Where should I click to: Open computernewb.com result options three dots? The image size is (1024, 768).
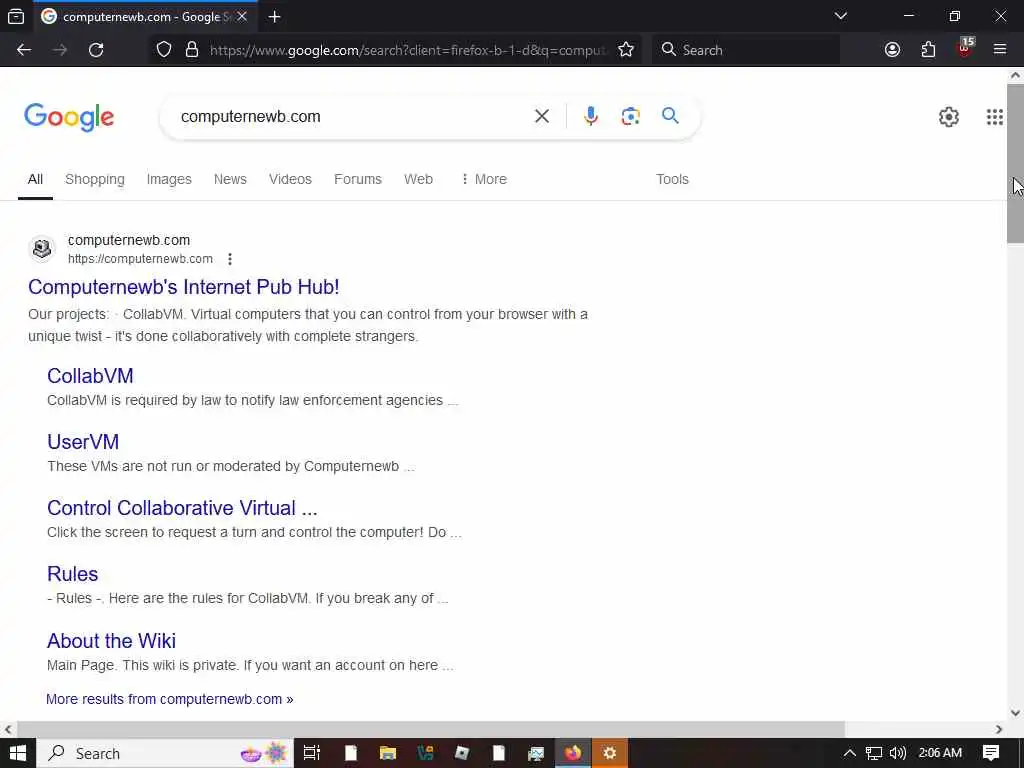tap(230, 259)
